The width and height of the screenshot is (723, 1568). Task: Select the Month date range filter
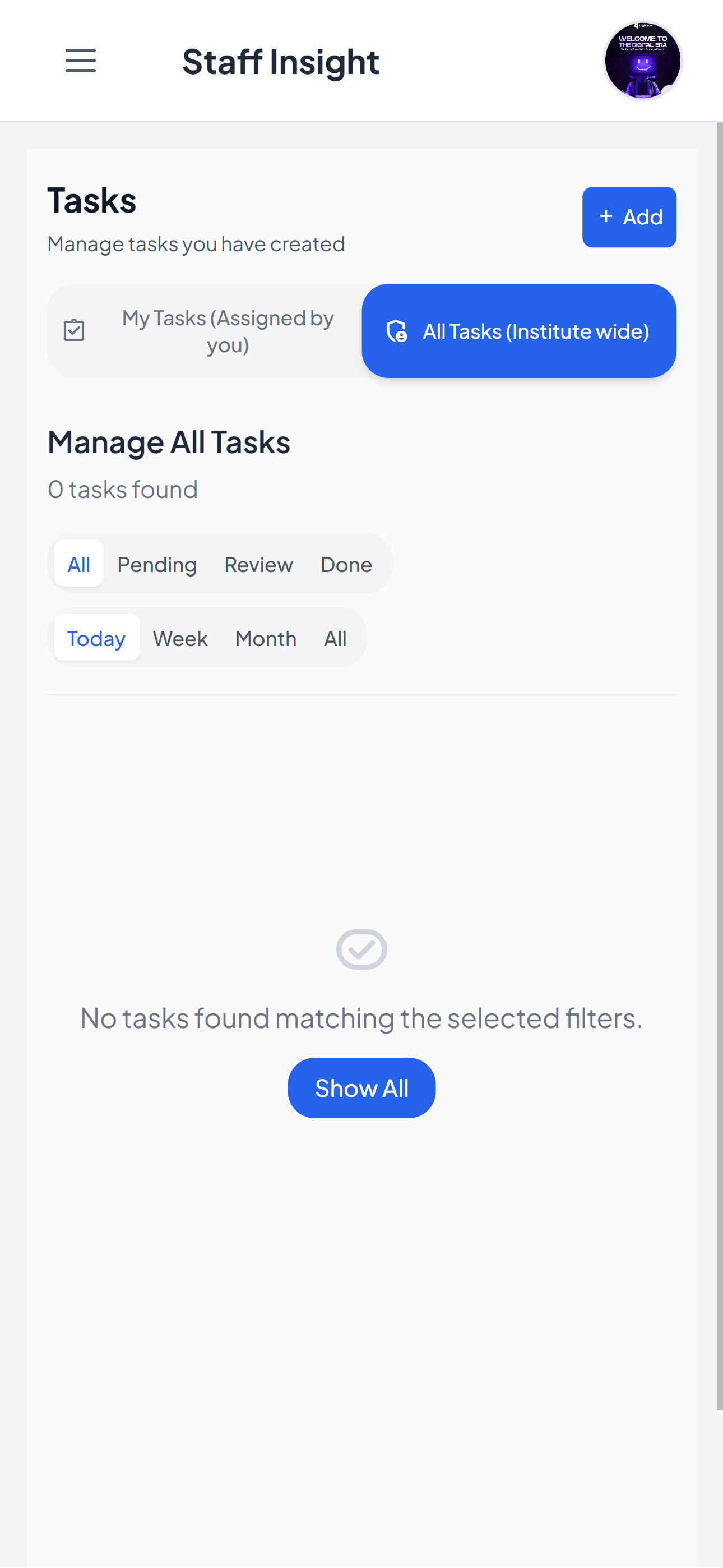pyautogui.click(x=266, y=638)
